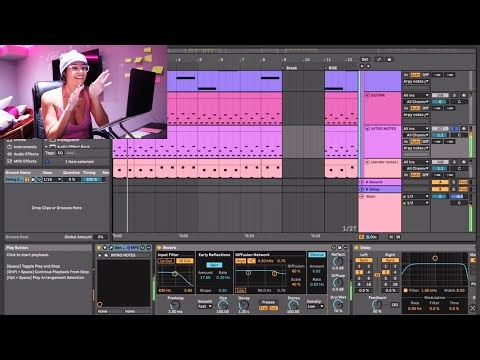
Task: Toggle the Draw Mode pencil icon
Action: [379, 59]
